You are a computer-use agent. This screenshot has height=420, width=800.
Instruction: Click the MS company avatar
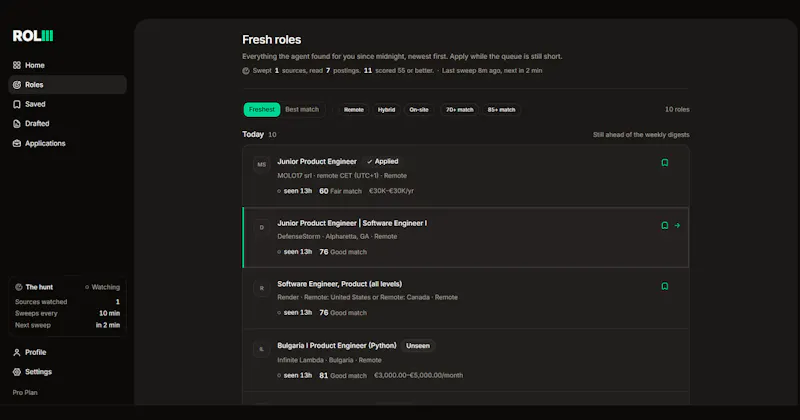262,165
